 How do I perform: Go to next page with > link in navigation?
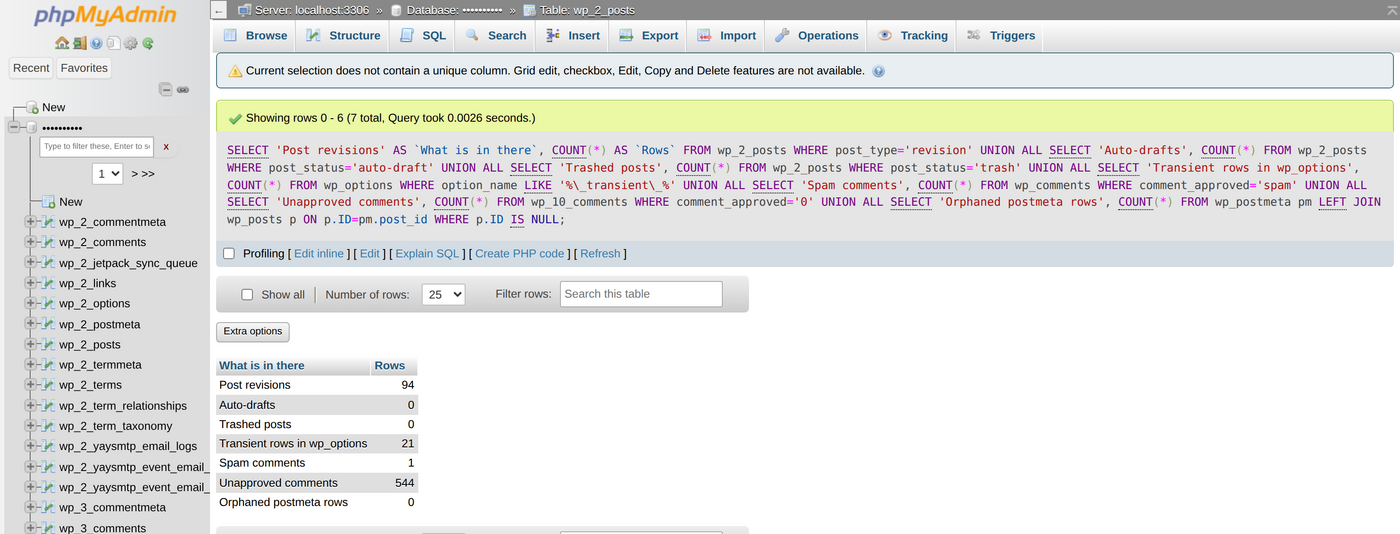[x=134, y=174]
